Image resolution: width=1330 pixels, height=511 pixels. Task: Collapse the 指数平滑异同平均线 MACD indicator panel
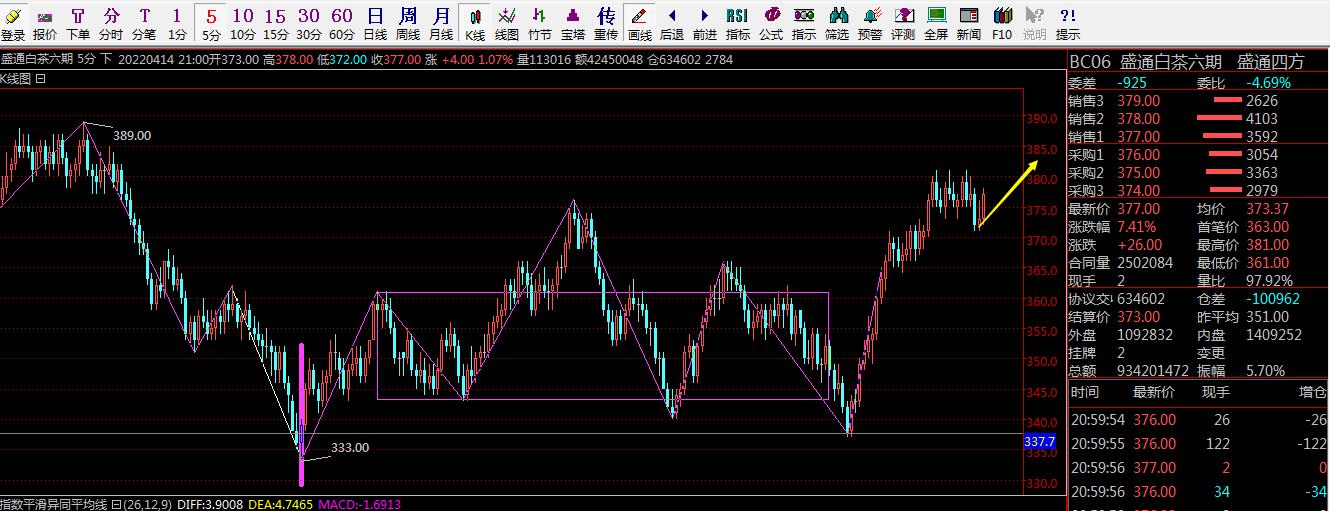click(x=116, y=504)
